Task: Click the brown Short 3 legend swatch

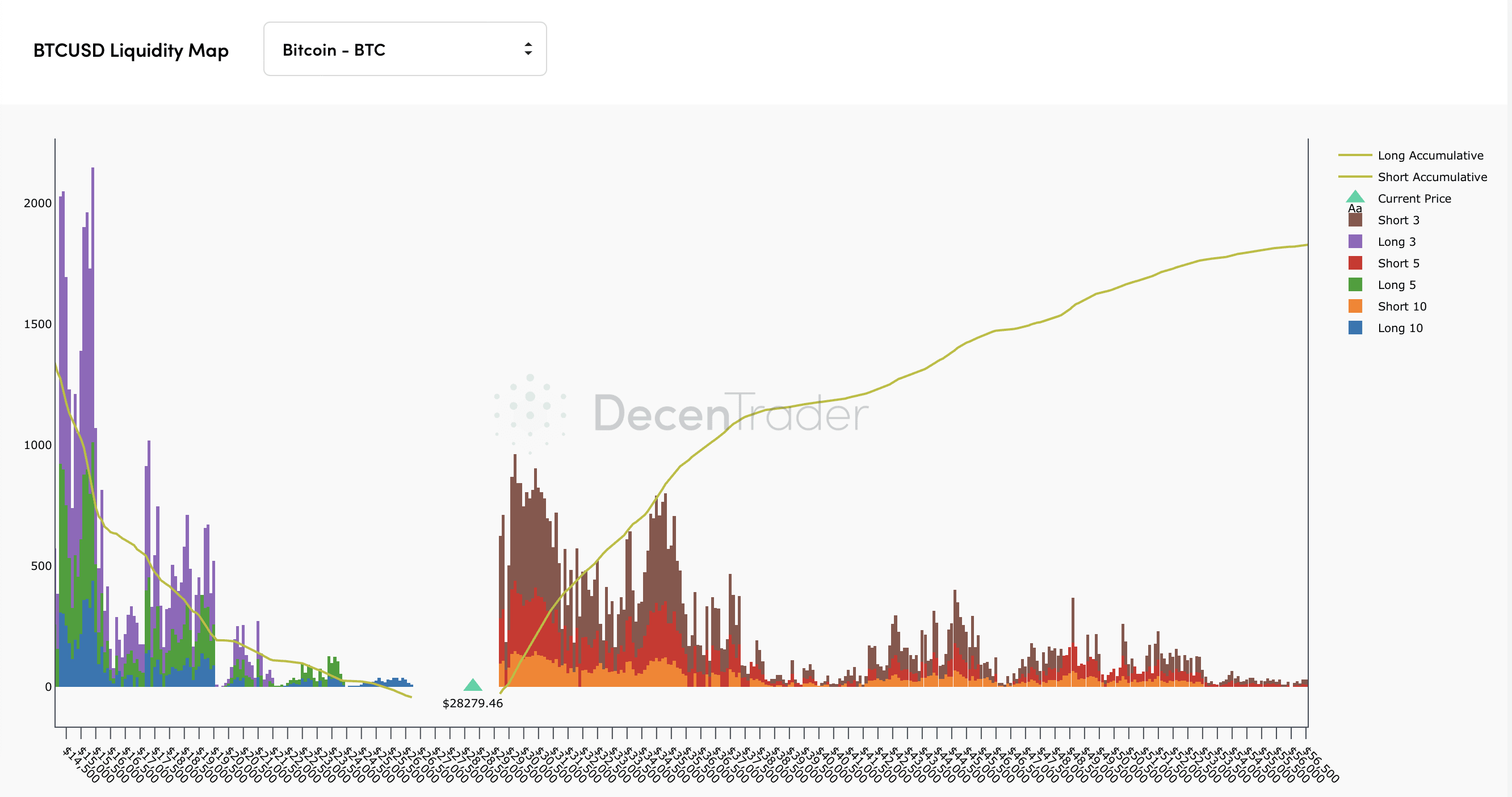Action: click(1355, 220)
